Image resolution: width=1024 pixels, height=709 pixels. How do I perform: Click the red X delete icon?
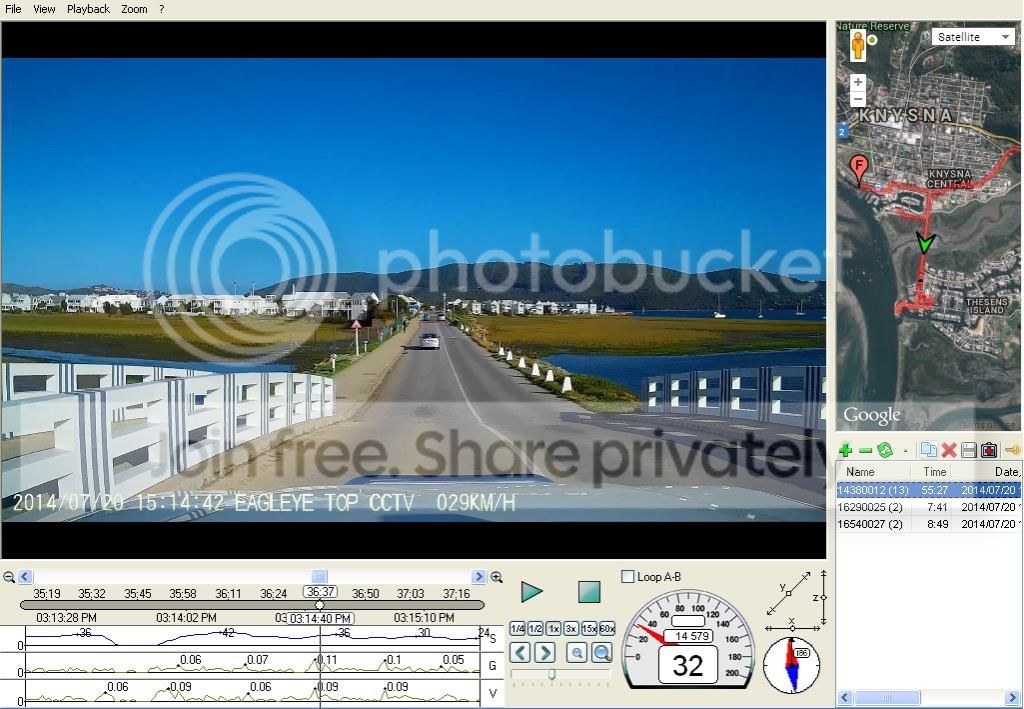(949, 450)
